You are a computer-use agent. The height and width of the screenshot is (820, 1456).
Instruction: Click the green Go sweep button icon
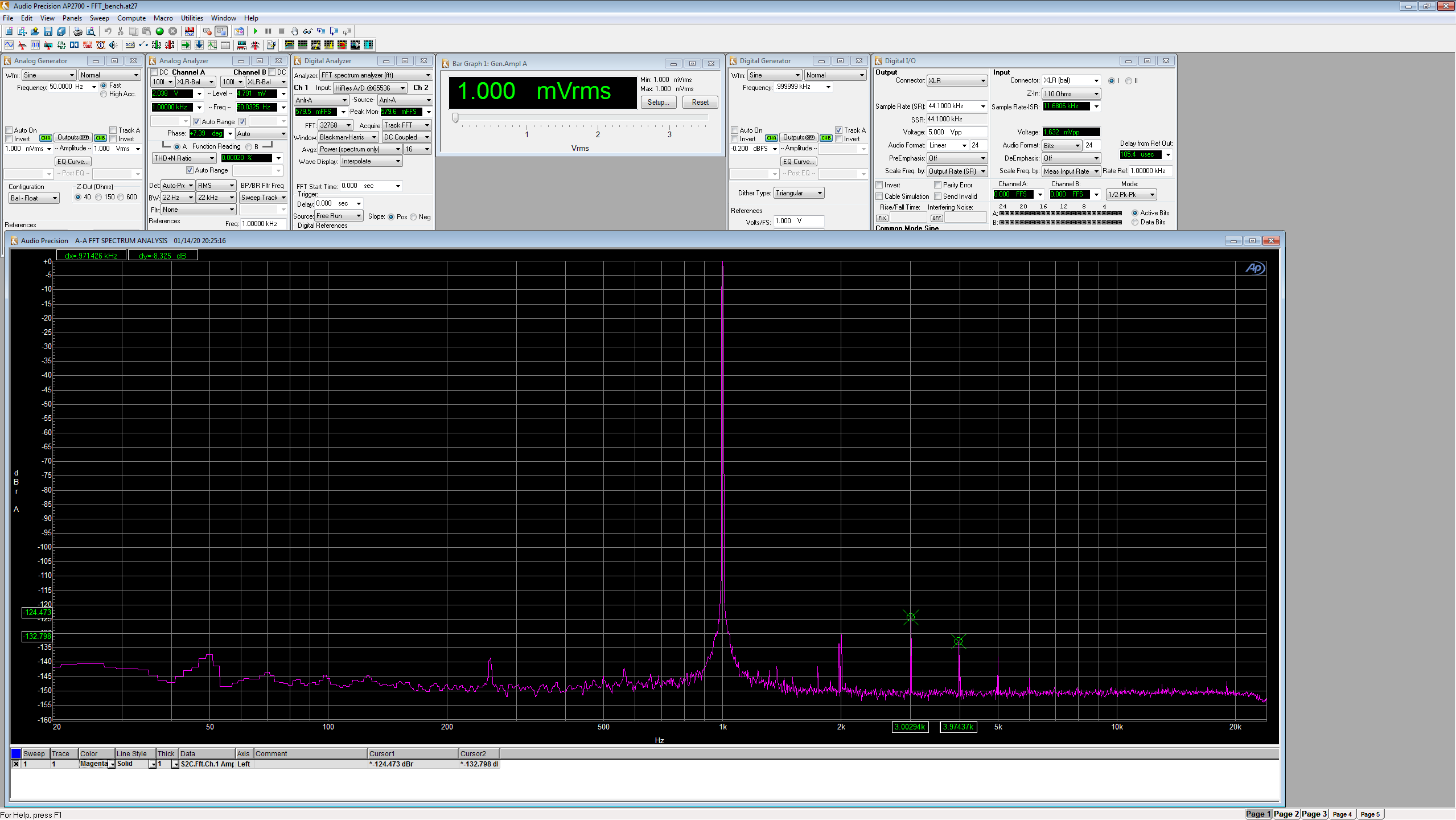coord(159,31)
